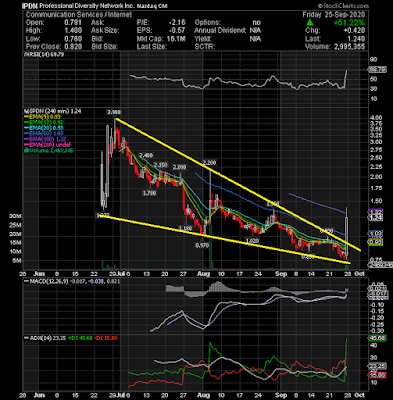
Task: Click the Volume value 2,995,355
Action: pyautogui.click(x=350, y=47)
